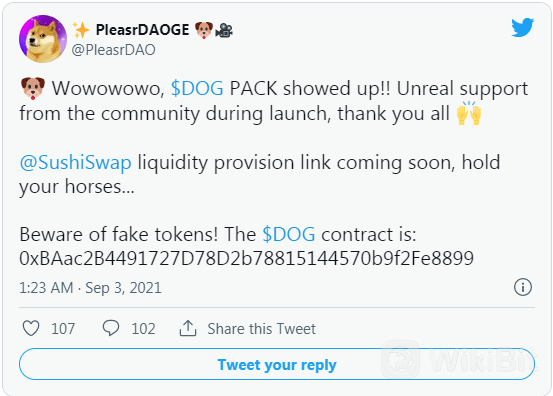Click the share upload arrow icon
The height and width of the screenshot is (396, 553).
(188, 328)
